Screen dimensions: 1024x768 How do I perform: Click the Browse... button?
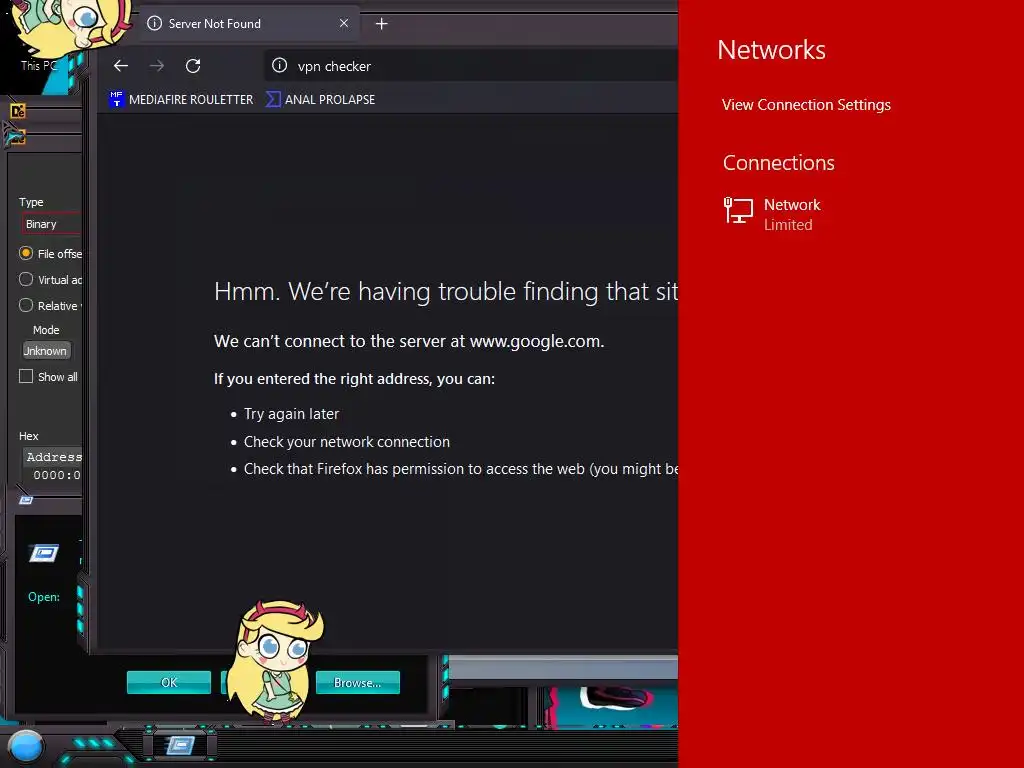(x=357, y=682)
